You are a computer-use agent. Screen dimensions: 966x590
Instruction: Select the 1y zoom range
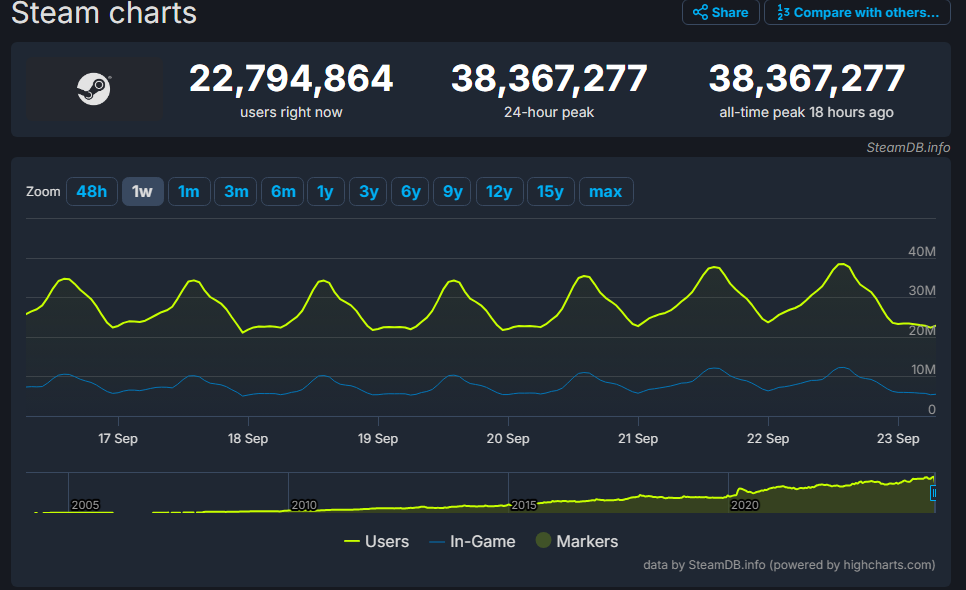click(325, 192)
